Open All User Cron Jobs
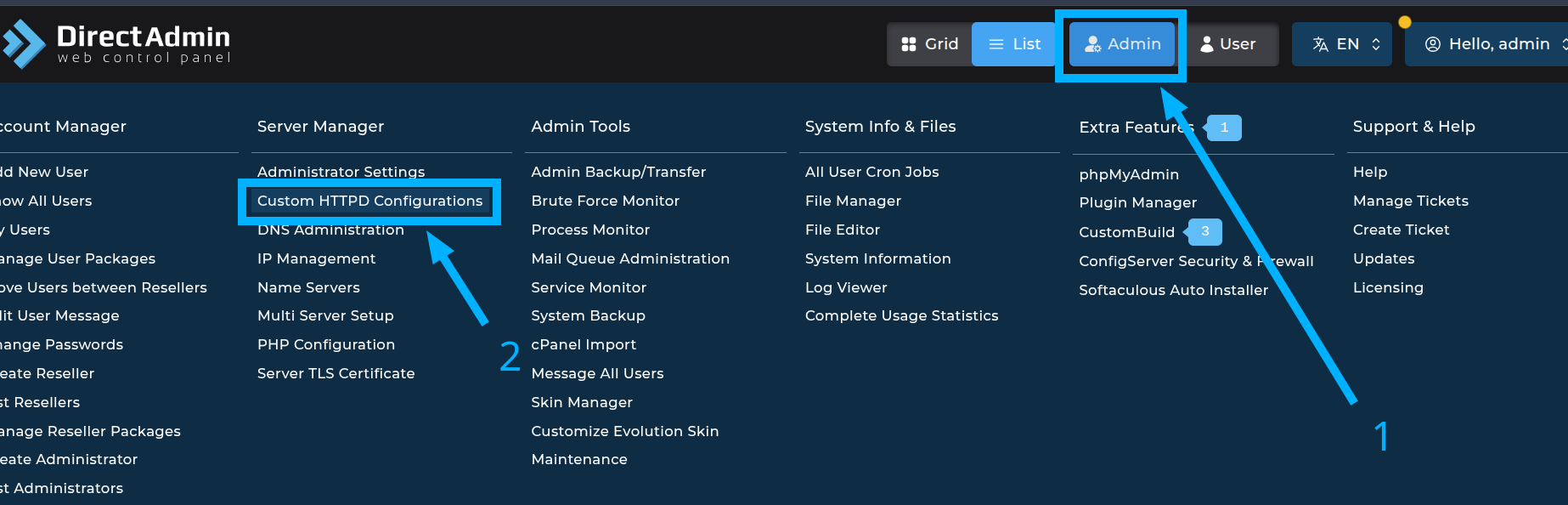This screenshot has height=505, width=1568. point(871,172)
